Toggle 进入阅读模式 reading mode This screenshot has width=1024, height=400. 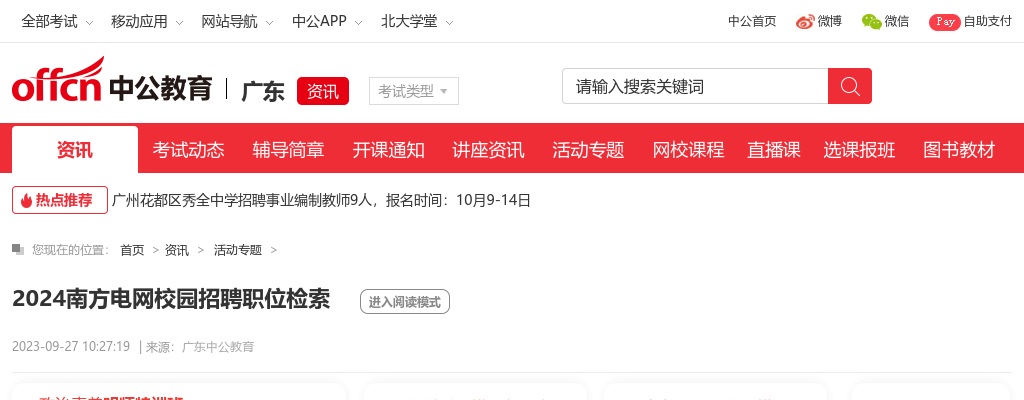[x=405, y=301]
